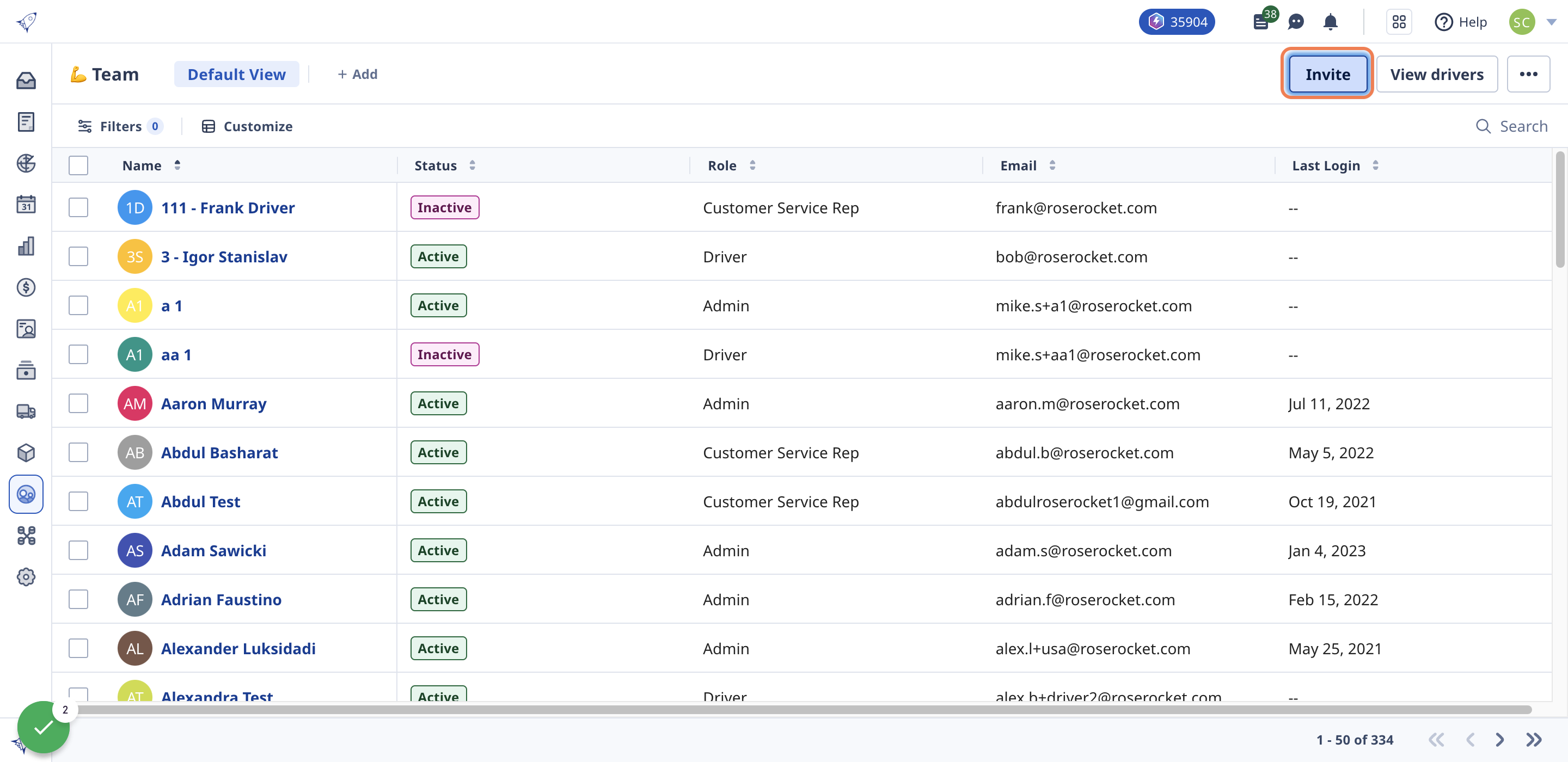The width and height of the screenshot is (1568, 762).
Task: Check the Aaron Murray row checkbox
Action: coord(78,403)
